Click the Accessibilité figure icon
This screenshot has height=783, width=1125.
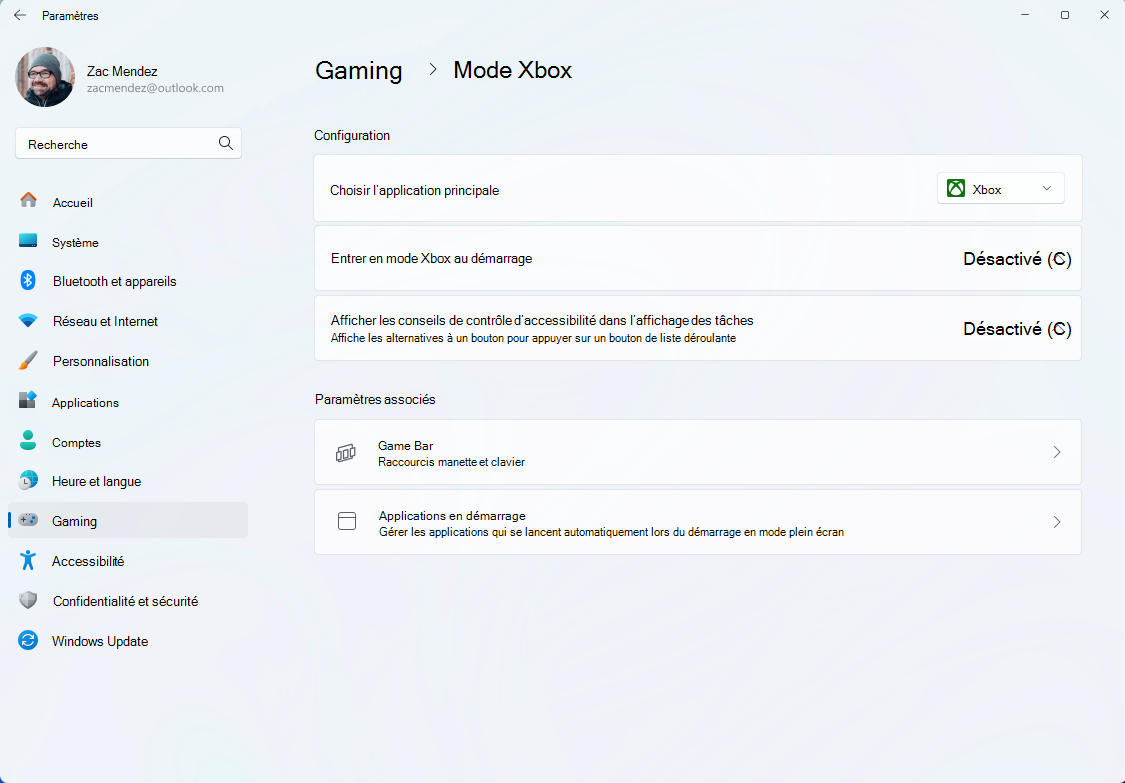28,560
